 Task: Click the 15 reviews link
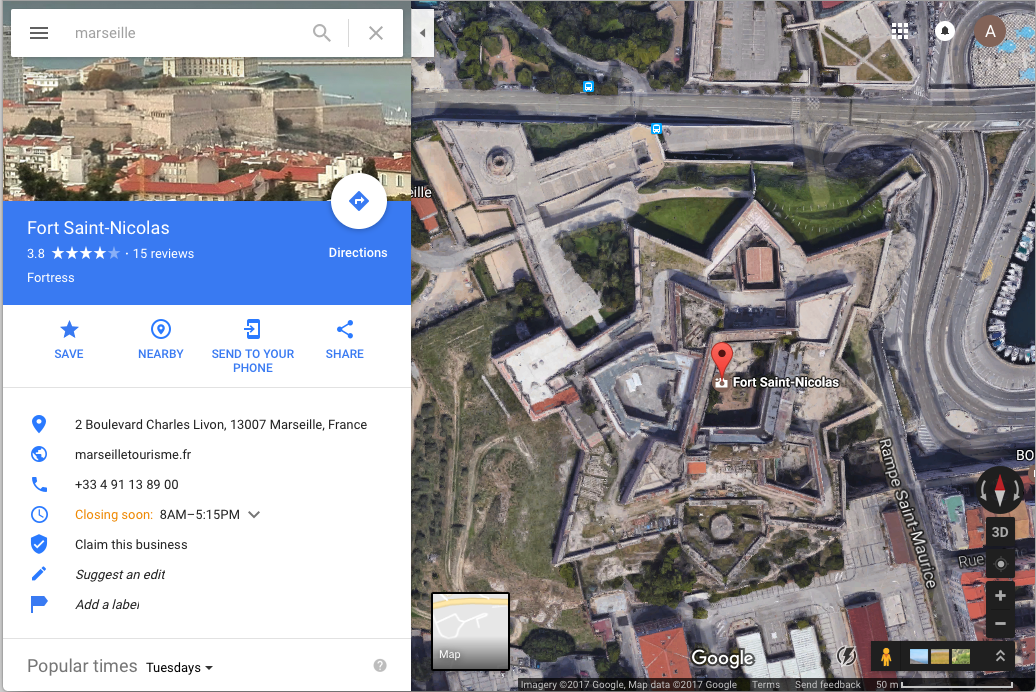[163, 254]
